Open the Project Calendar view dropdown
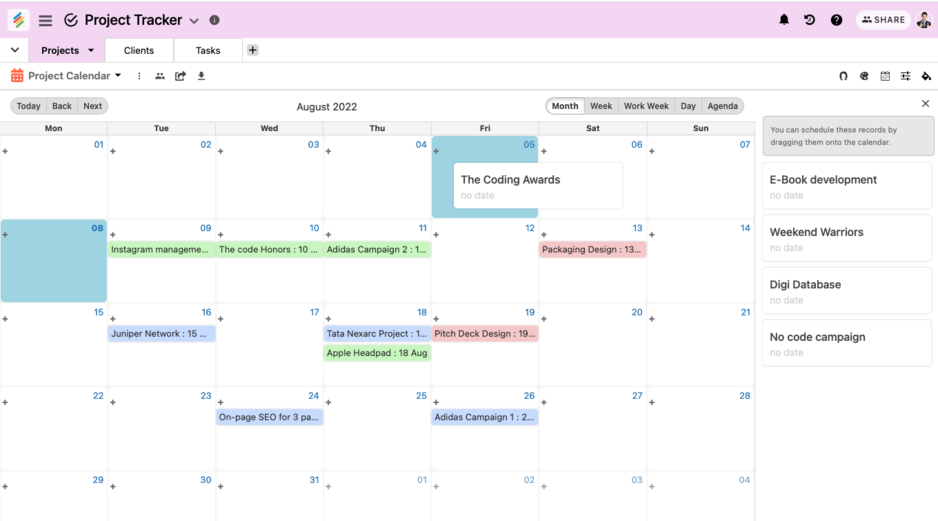Viewport: 938px width, 521px height. (x=118, y=76)
